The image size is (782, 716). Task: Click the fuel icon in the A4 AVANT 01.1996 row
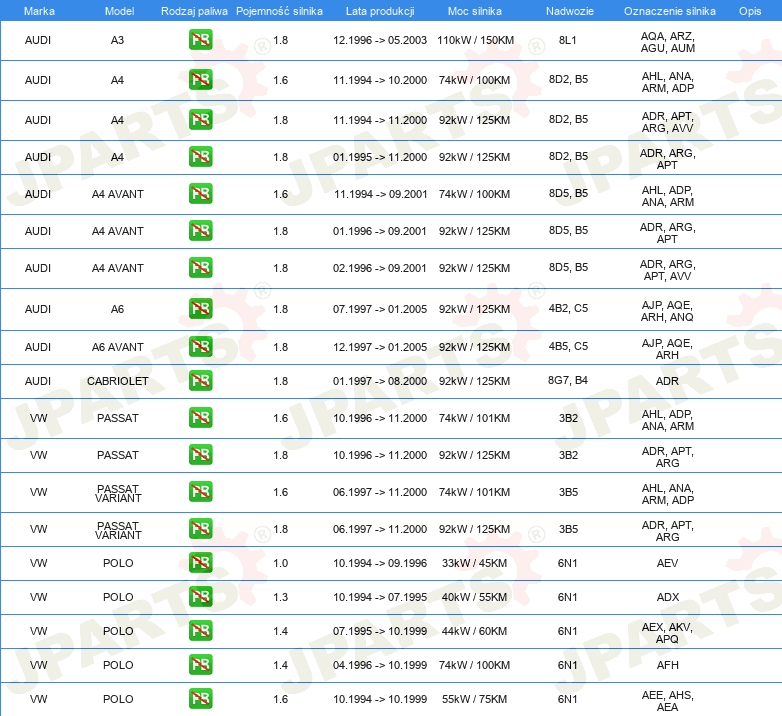[200, 231]
